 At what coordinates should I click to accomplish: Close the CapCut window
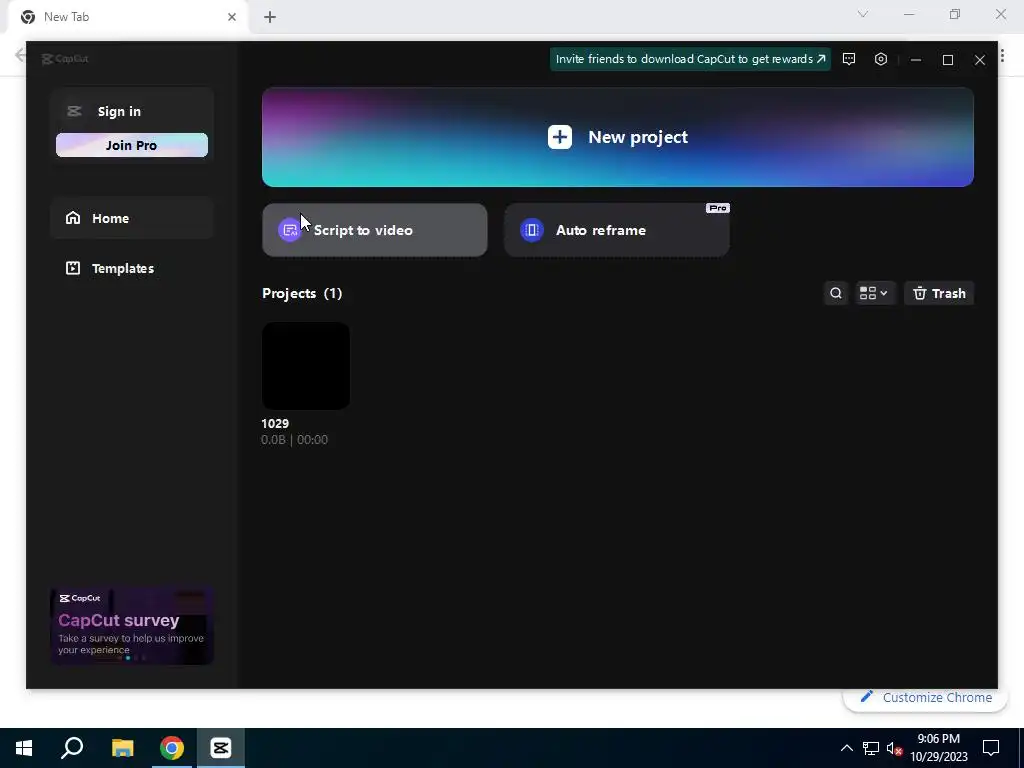coord(980,59)
